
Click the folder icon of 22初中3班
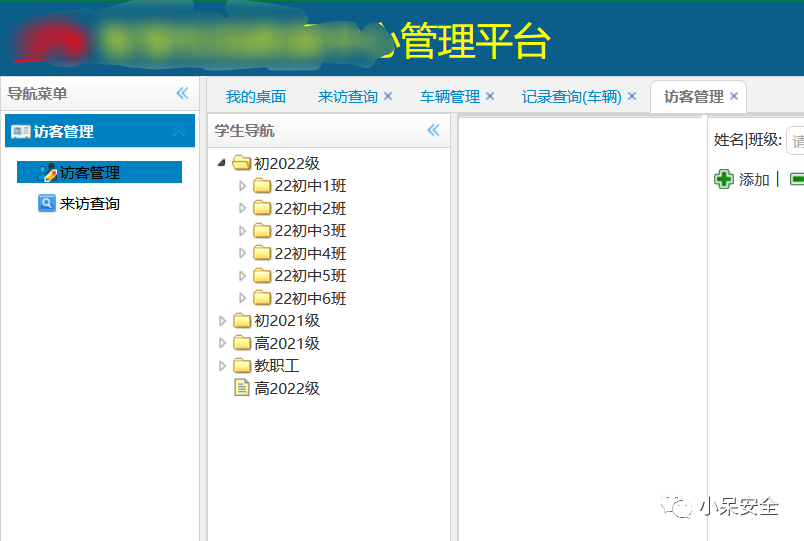pyautogui.click(x=262, y=231)
